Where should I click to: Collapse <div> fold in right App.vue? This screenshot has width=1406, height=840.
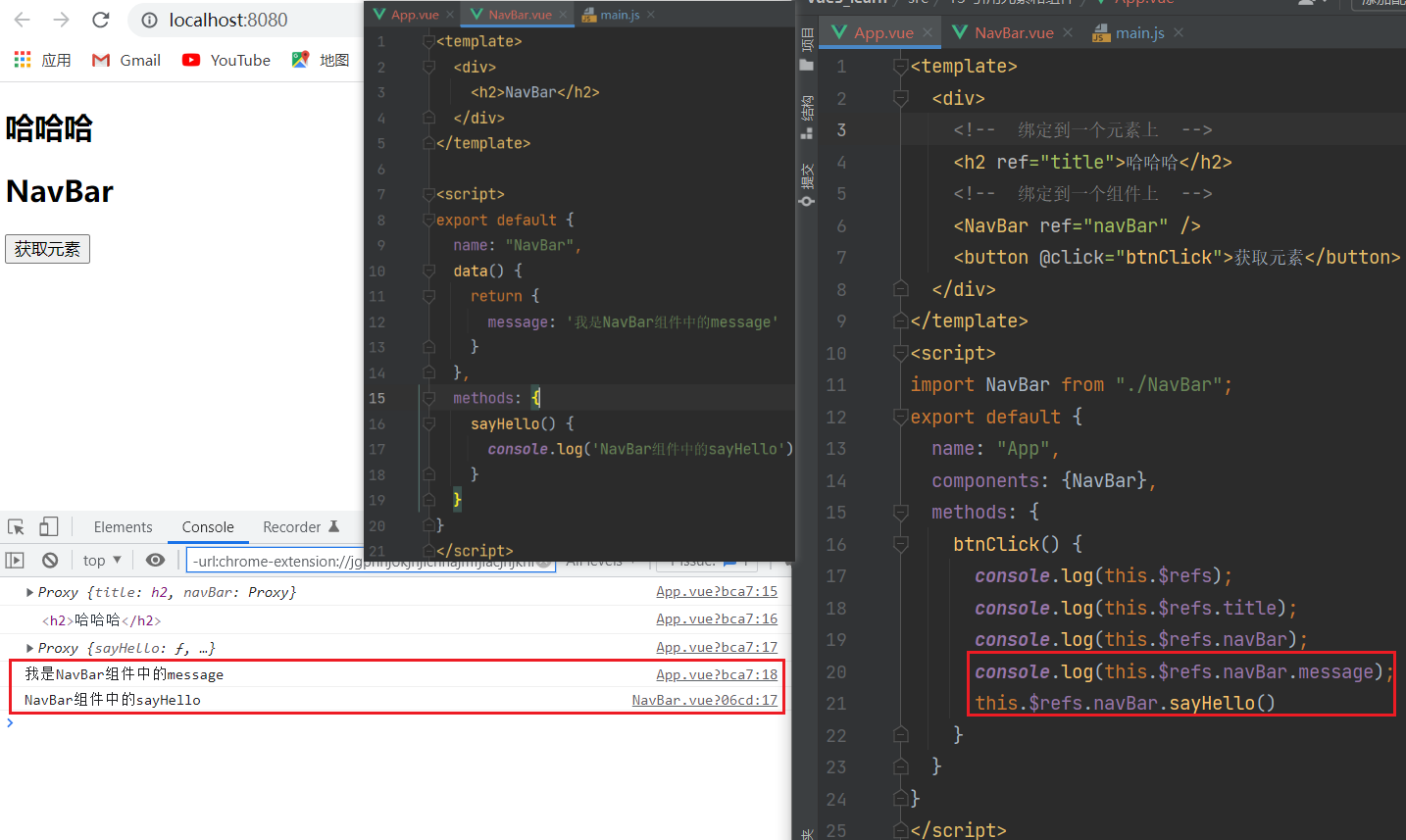[901, 98]
